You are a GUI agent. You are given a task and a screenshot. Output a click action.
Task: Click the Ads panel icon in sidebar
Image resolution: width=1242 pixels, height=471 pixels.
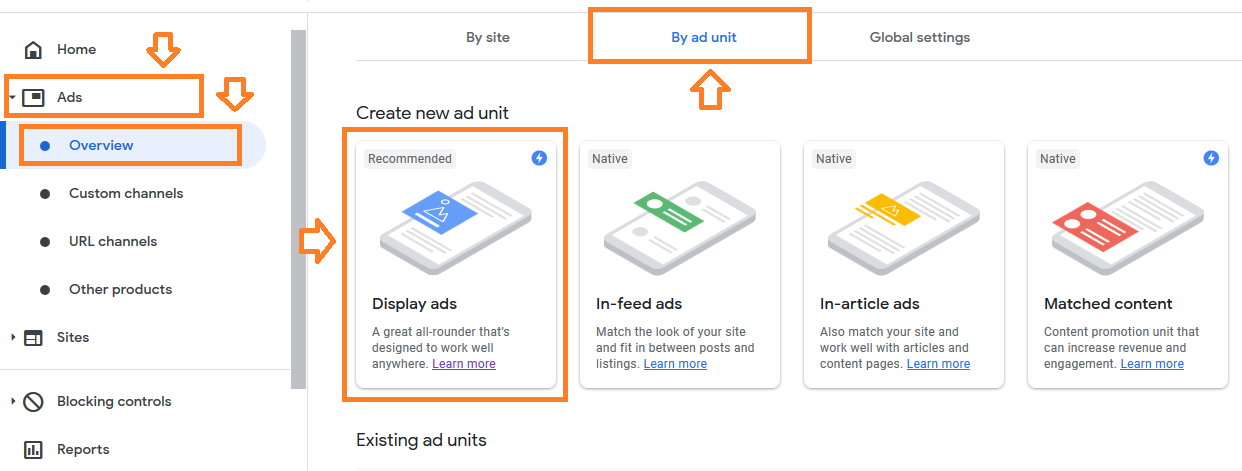point(33,98)
